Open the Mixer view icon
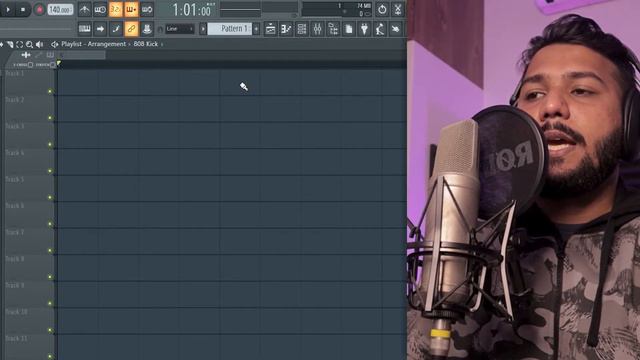Image resolution: width=640 pixels, height=360 pixels. [x=318, y=29]
